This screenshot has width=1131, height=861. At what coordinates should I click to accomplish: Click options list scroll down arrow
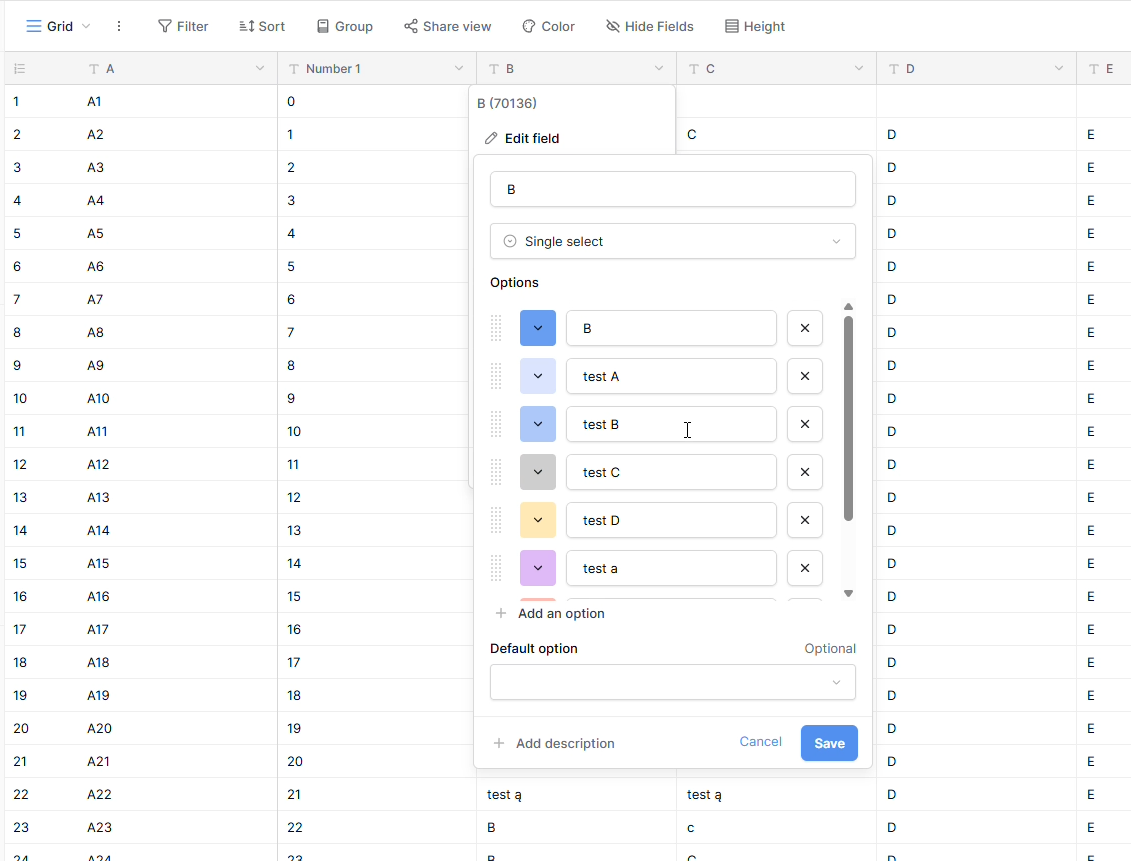(x=848, y=593)
